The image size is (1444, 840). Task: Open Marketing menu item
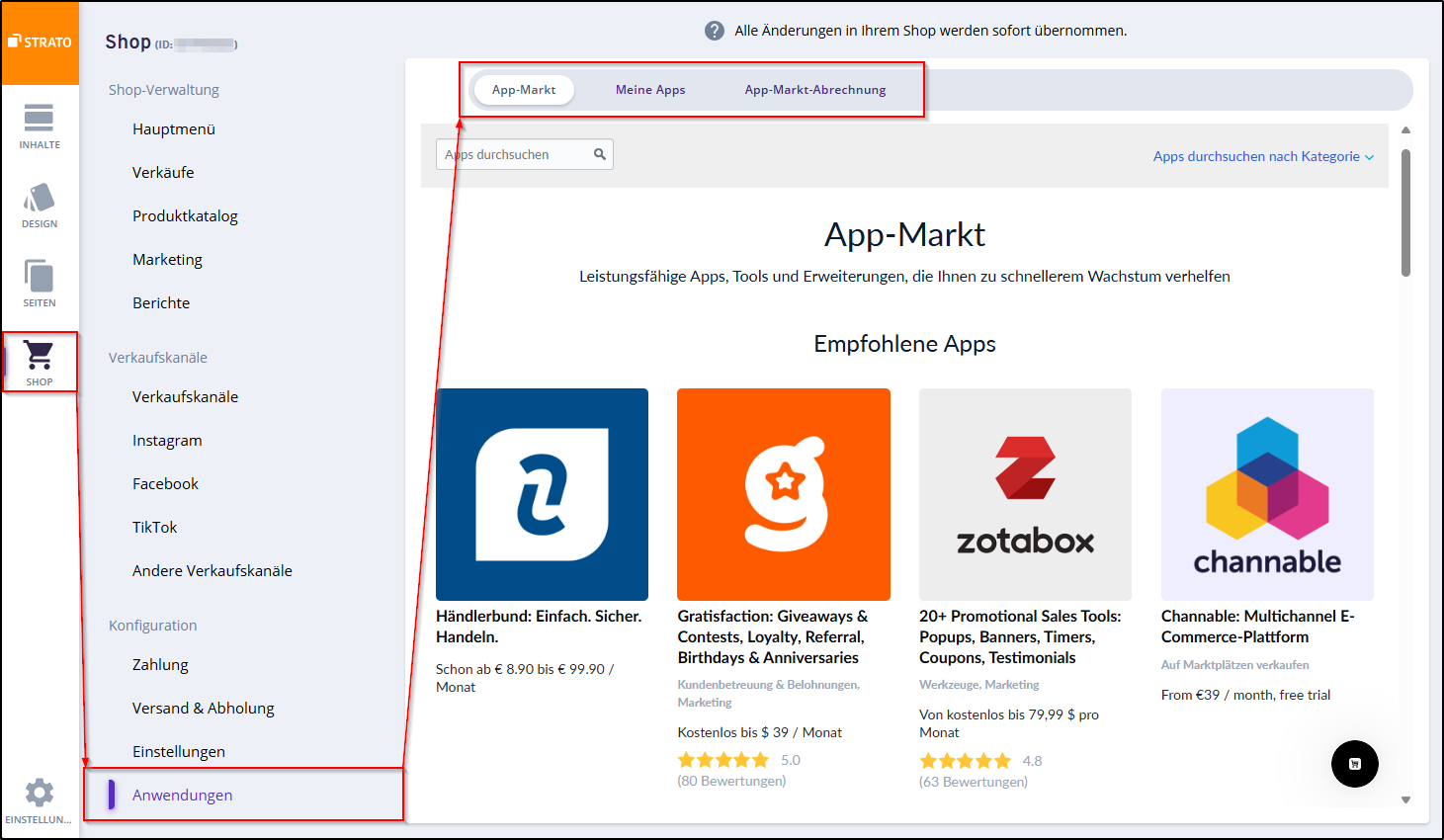coord(167,260)
